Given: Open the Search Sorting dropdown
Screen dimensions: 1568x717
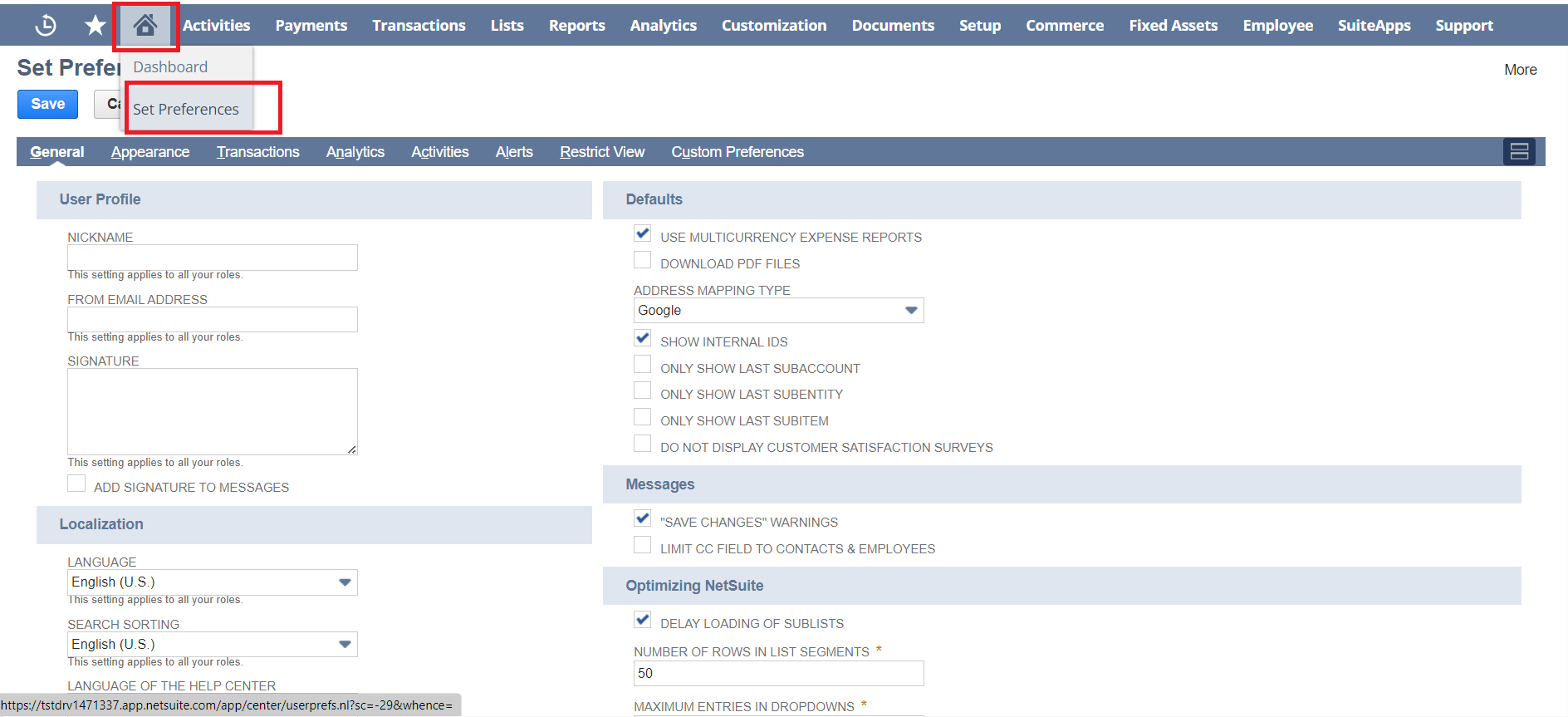Looking at the screenshot, I should coord(212,645).
